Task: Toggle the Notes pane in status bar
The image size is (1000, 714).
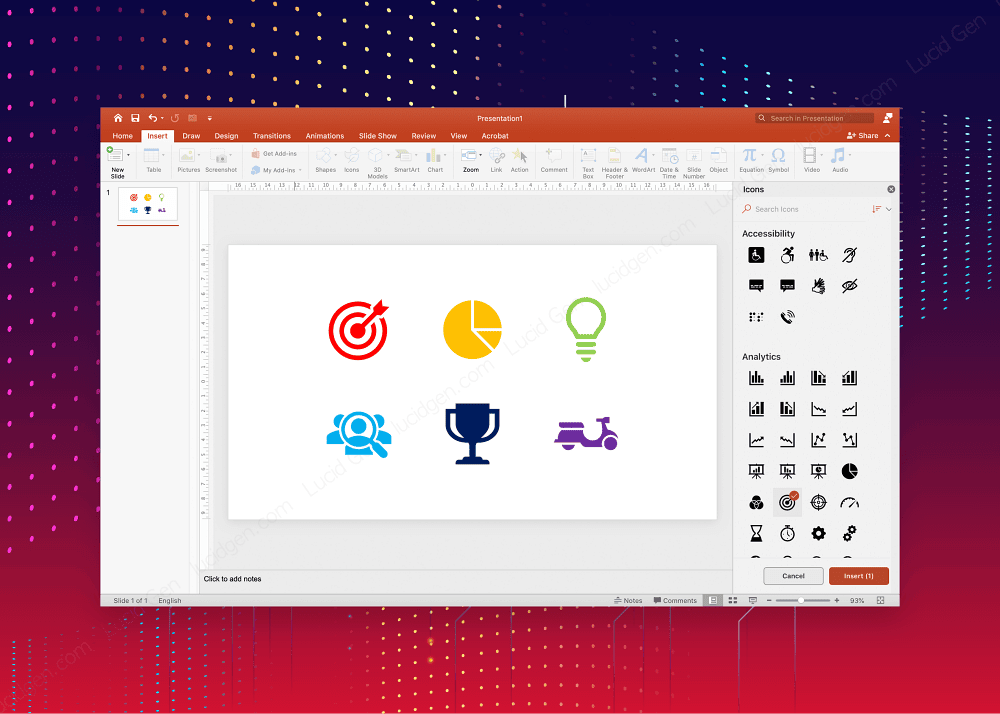Action: pos(628,600)
